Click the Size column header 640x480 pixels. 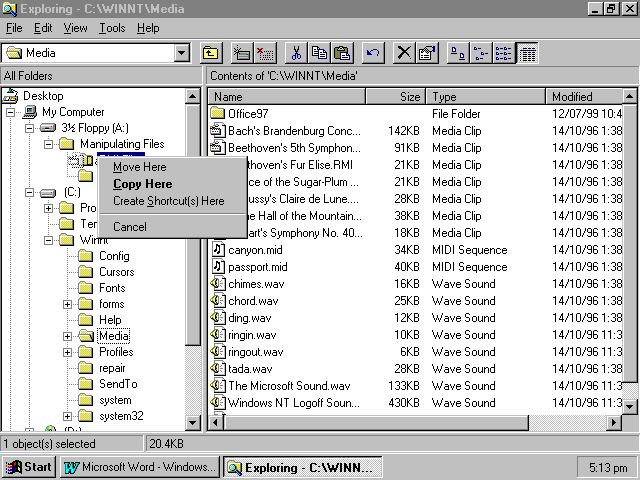tap(396, 97)
